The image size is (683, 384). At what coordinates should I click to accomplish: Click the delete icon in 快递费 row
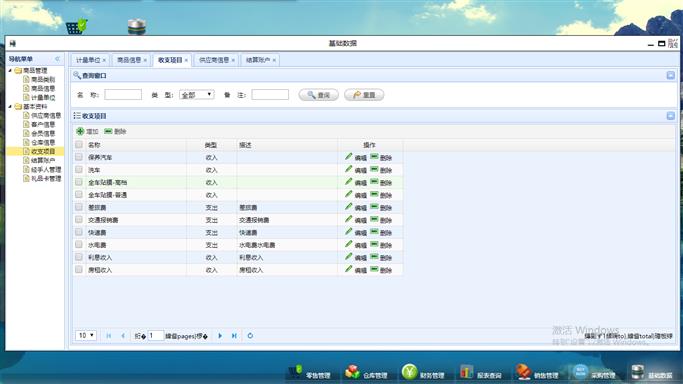(x=374, y=232)
